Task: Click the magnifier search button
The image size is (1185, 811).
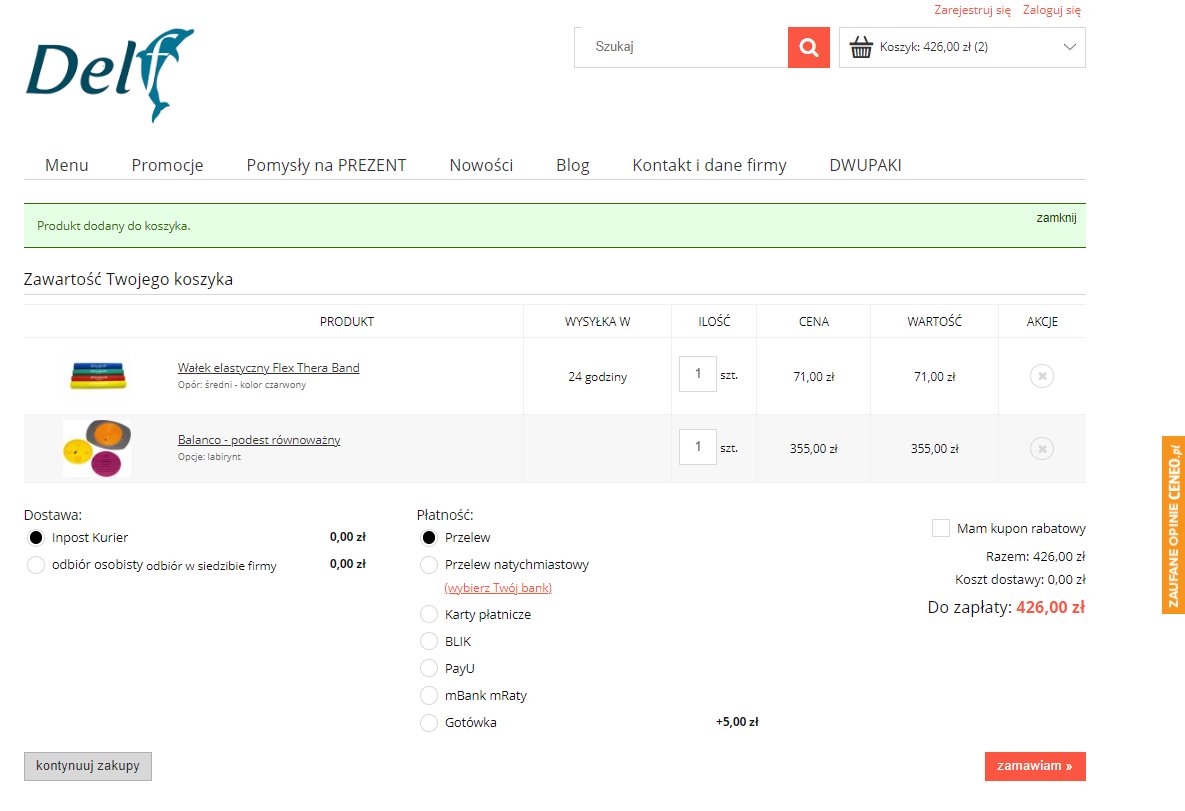Action: pyautogui.click(x=808, y=47)
